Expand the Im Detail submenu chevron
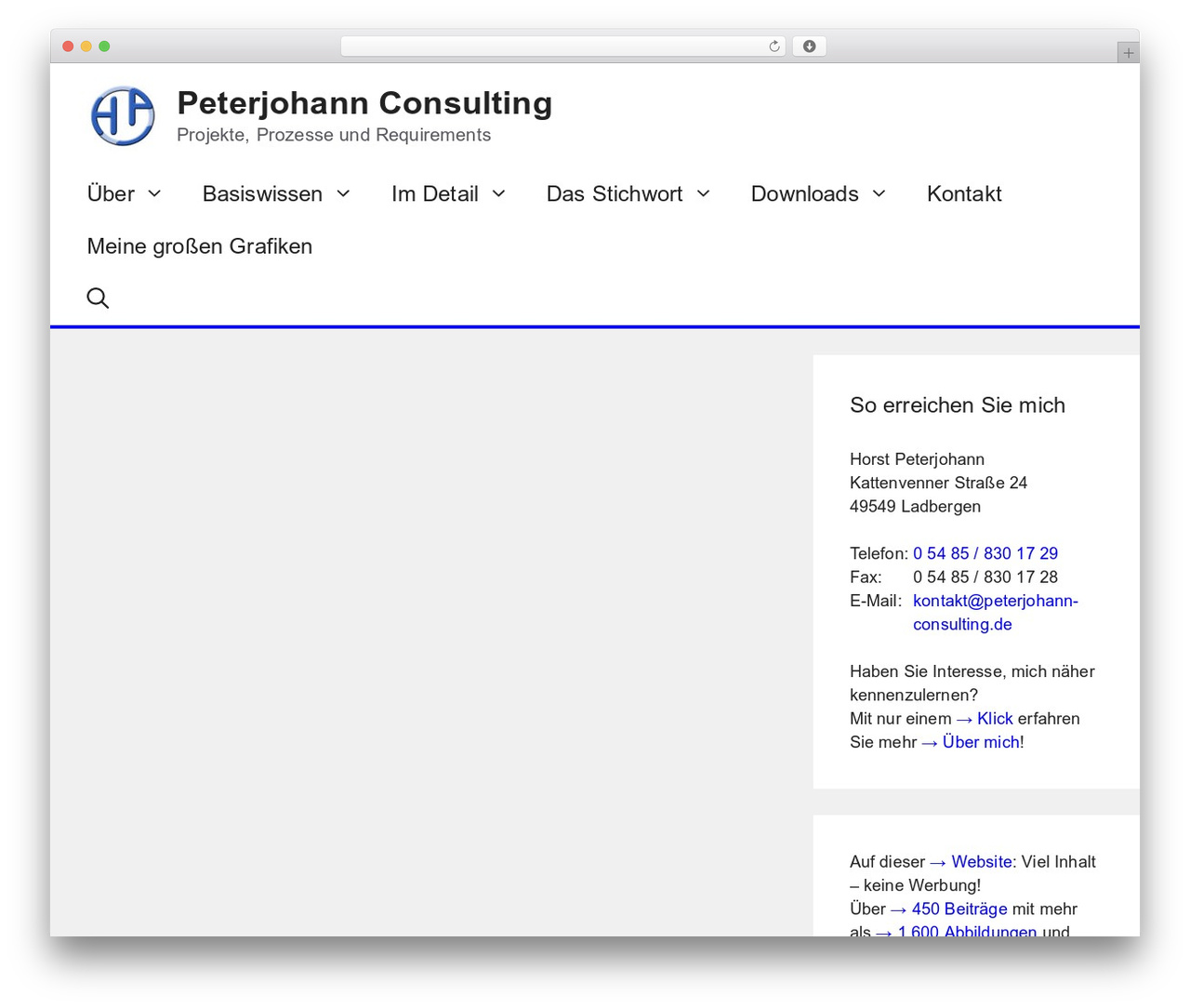The height and width of the screenshot is (1008, 1190). tap(498, 193)
